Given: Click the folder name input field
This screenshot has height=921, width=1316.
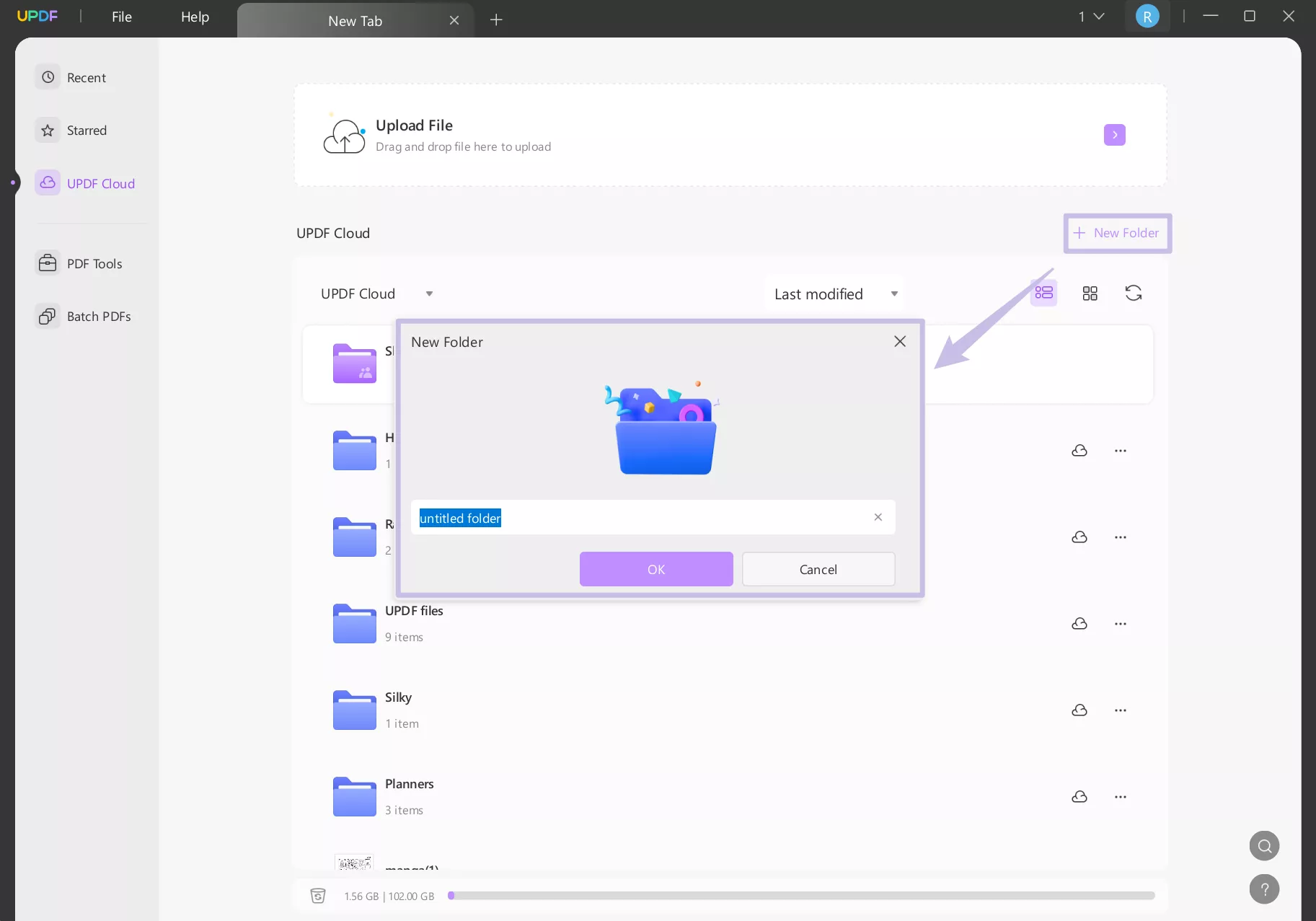Looking at the screenshot, I should coord(649,517).
